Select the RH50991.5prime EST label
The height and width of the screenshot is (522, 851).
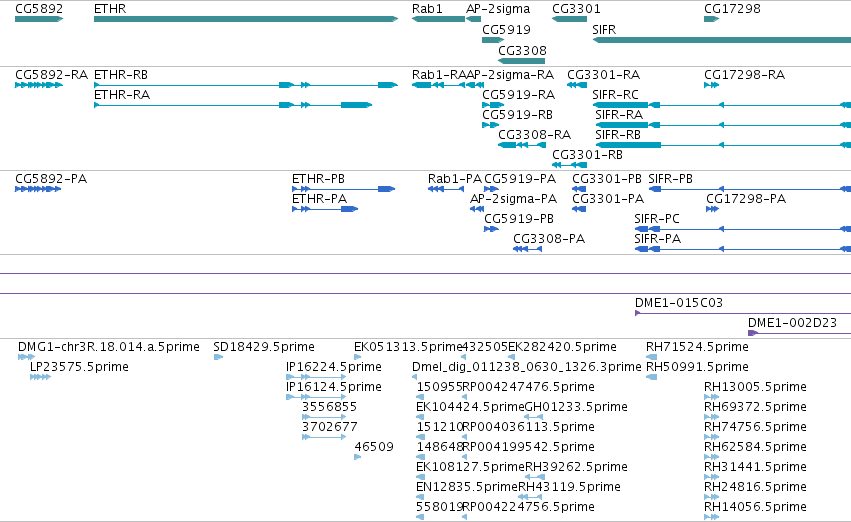click(x=697, y=367)
